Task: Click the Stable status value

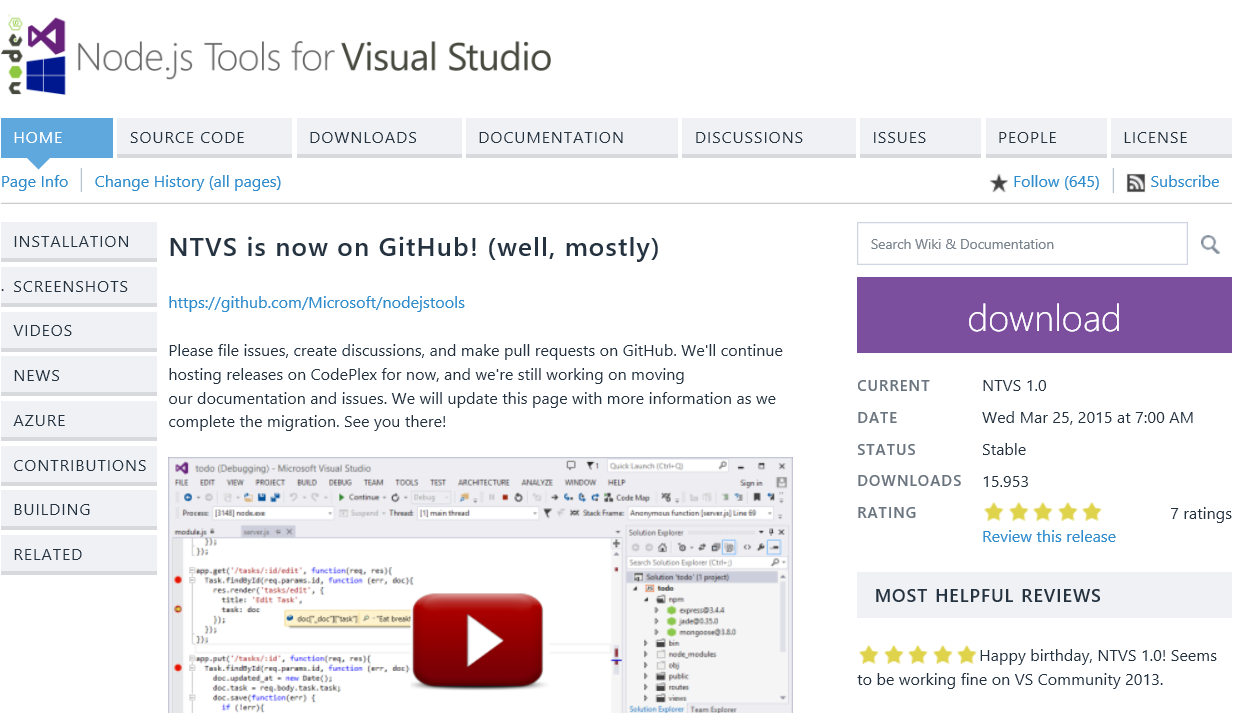Action: (1004, 450)
